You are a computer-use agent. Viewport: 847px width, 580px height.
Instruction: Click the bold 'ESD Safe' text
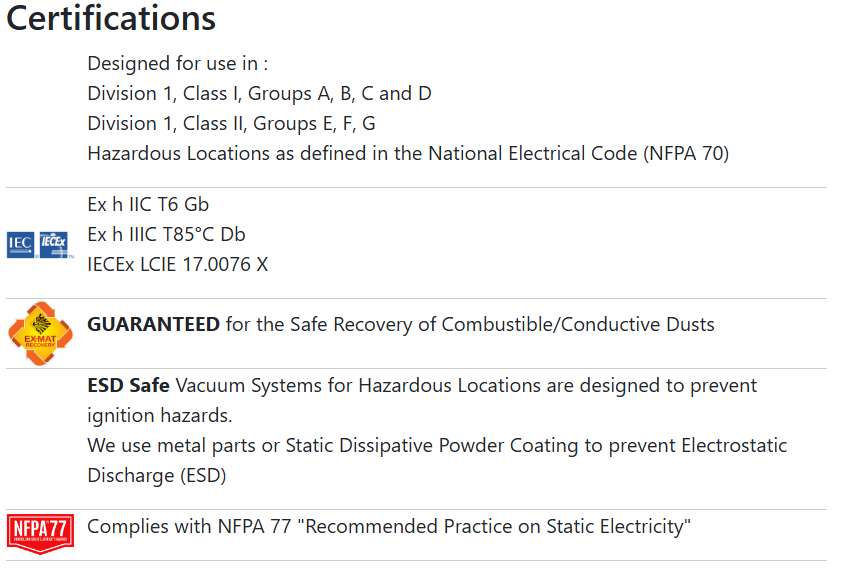click(129, 386)
